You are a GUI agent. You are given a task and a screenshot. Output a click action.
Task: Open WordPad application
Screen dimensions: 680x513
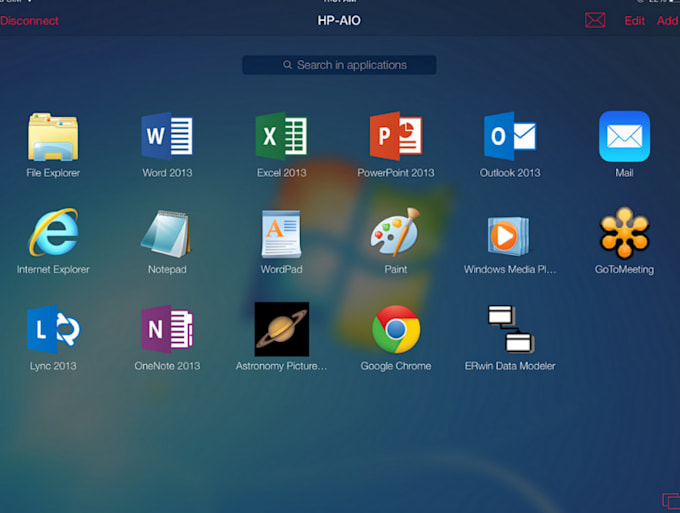tap(281, 234)
